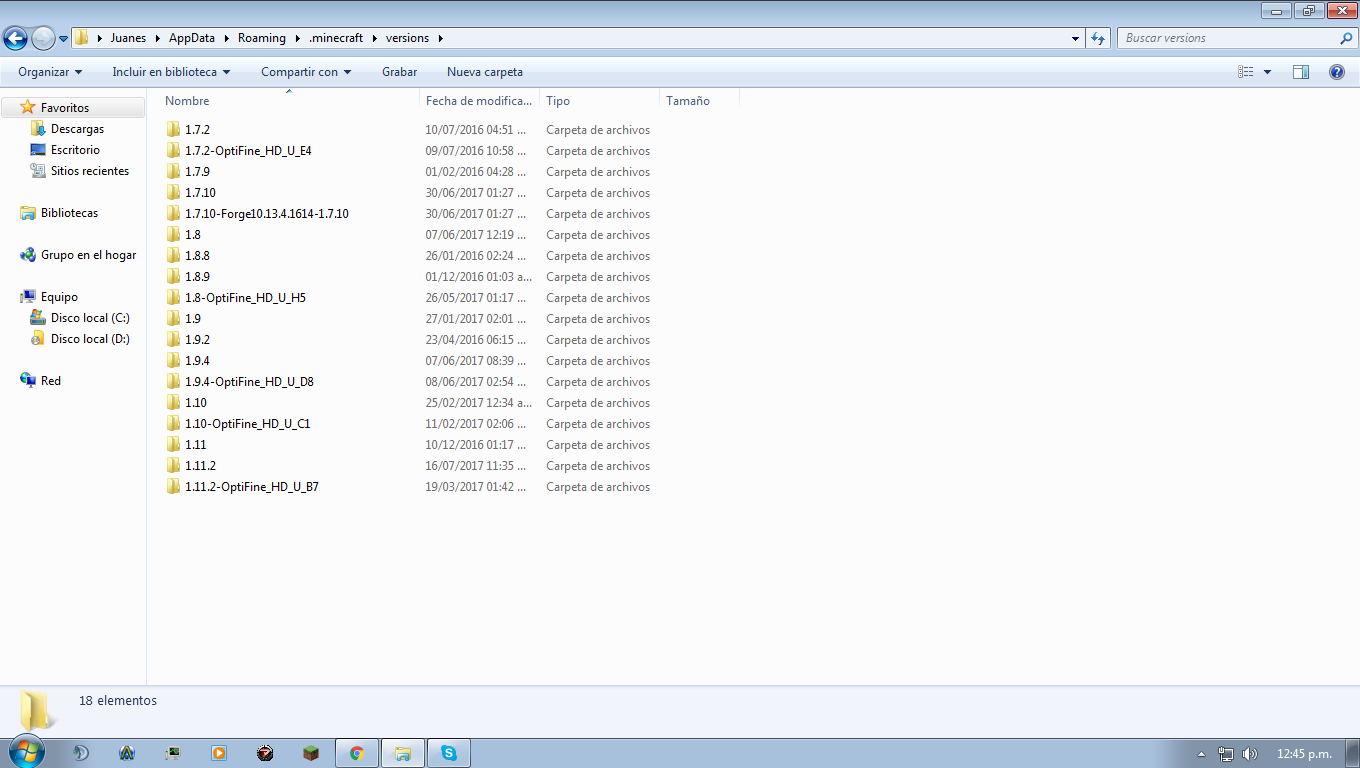Viewport: 1360px width, 768px height.
Task: Select Bibliotecas in navigation pane
Action: click(69, 213)
